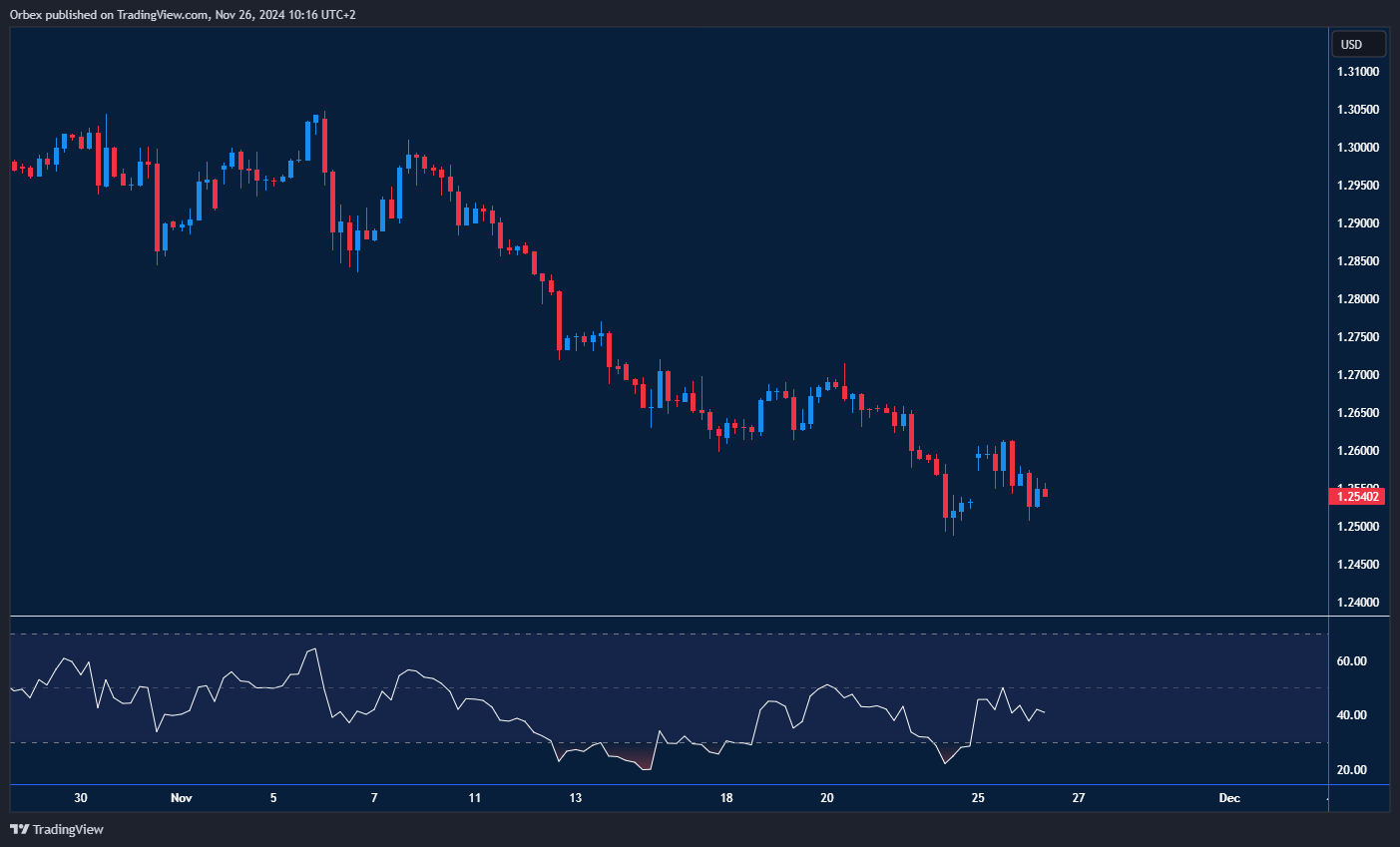Click the horizontal divider between price and RSI panes
This screenshot has height=847, width=1400.
669,617
